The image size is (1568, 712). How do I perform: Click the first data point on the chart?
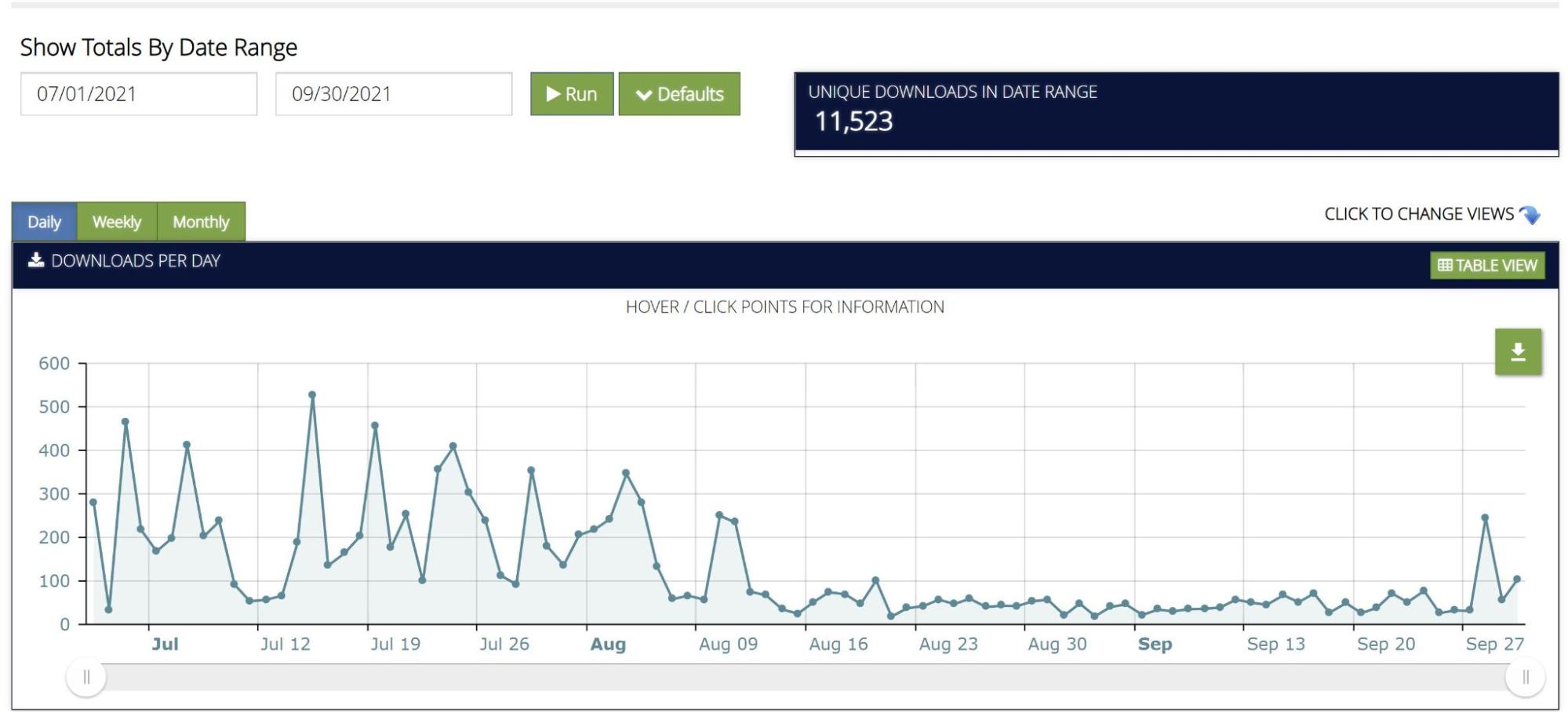coord(93,503)
